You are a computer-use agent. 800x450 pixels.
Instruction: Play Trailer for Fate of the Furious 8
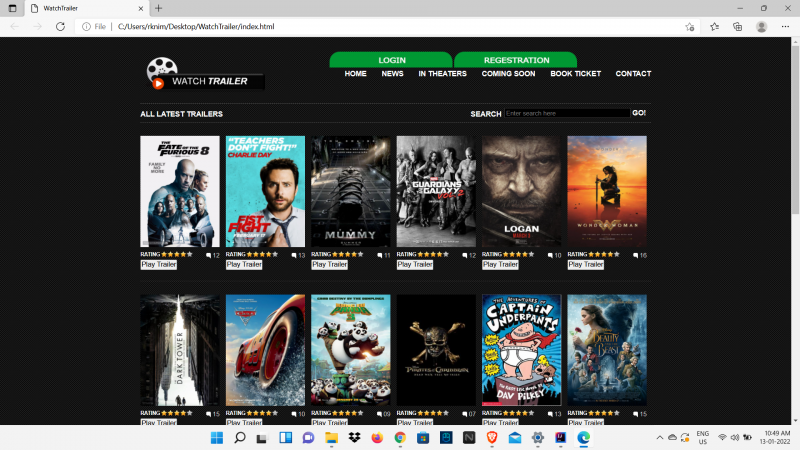[x=159, y=265]
